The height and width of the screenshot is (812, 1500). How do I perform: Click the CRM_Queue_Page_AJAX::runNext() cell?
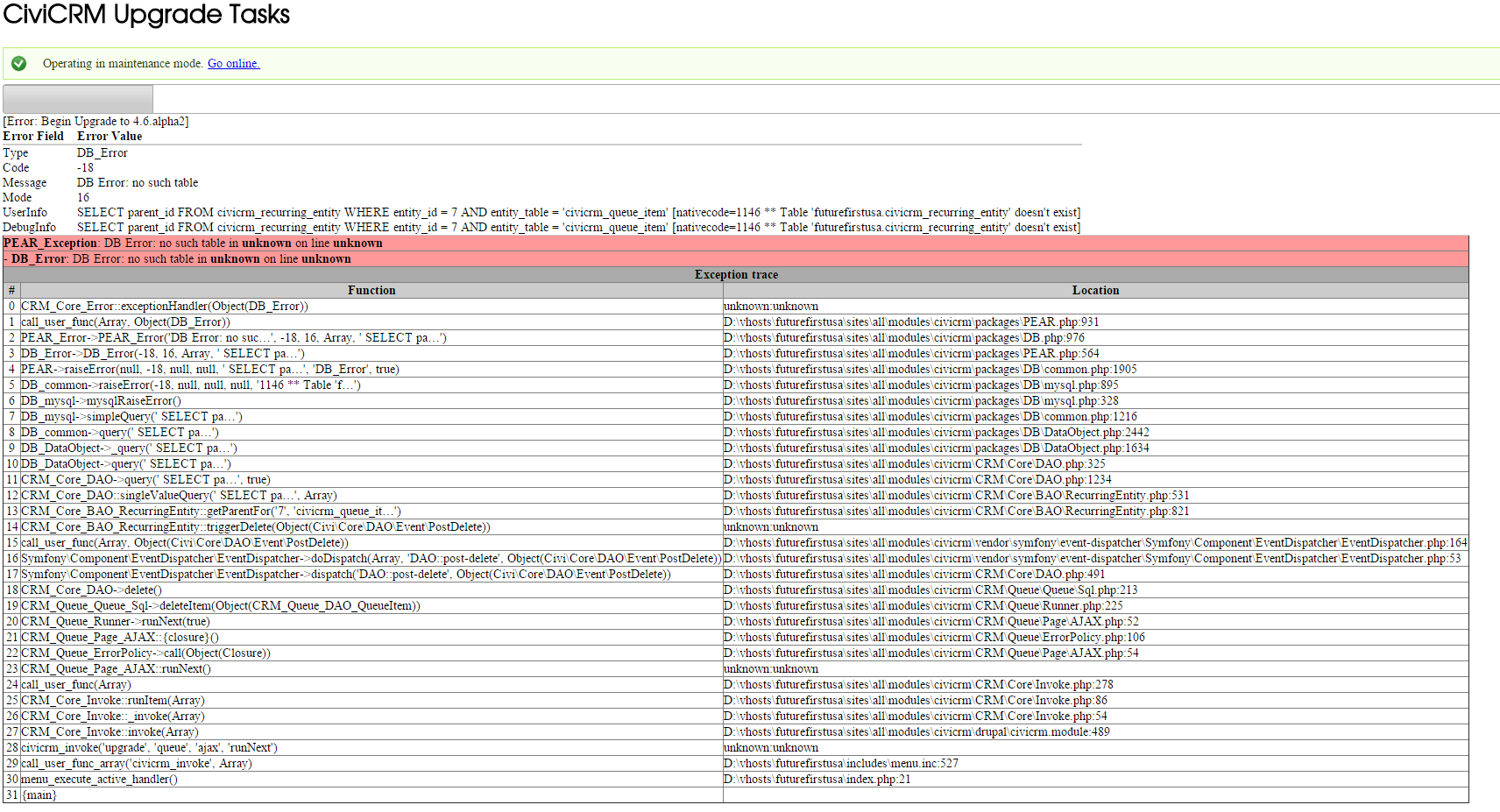click(x=371, y=669)
